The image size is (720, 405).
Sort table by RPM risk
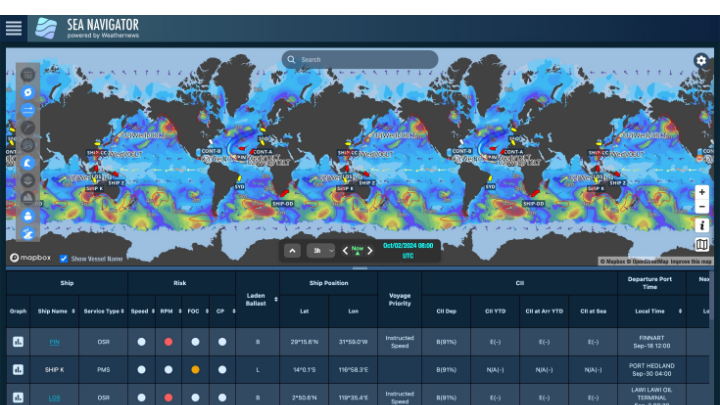(x=180, y=311)
